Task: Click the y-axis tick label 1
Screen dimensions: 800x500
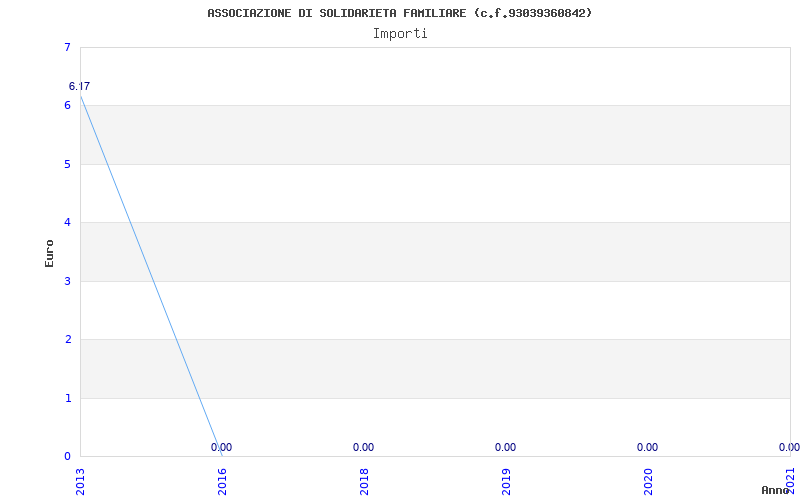Action: pos(67,398)
